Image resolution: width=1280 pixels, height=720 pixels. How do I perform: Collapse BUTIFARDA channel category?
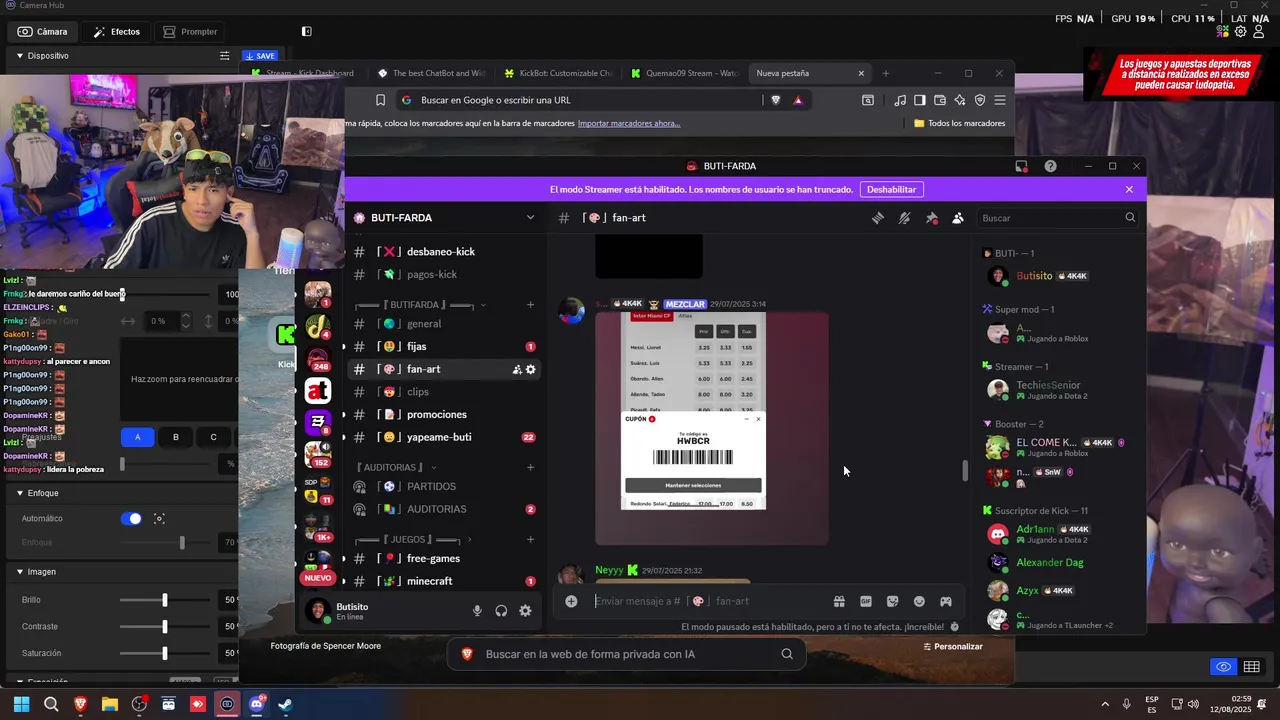(483, 305)
